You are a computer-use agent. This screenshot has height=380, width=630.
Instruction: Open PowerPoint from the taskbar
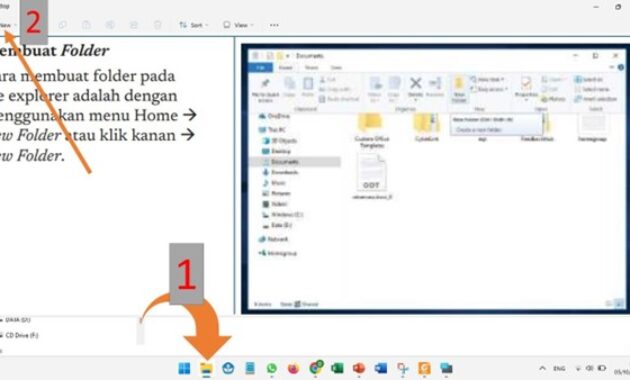click(x=359, y=368)
